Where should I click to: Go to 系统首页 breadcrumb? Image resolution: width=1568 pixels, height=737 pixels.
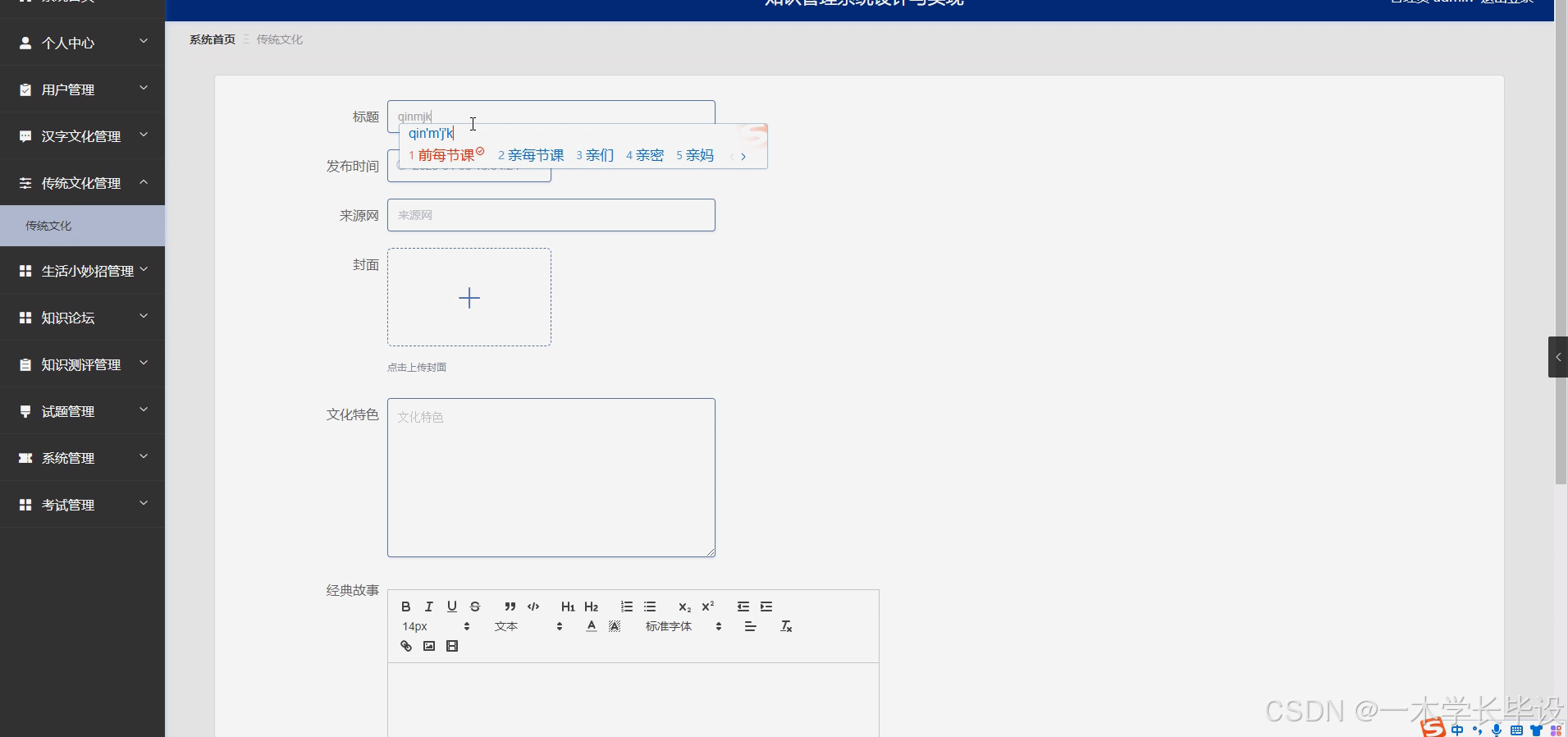tap(213, 39)
